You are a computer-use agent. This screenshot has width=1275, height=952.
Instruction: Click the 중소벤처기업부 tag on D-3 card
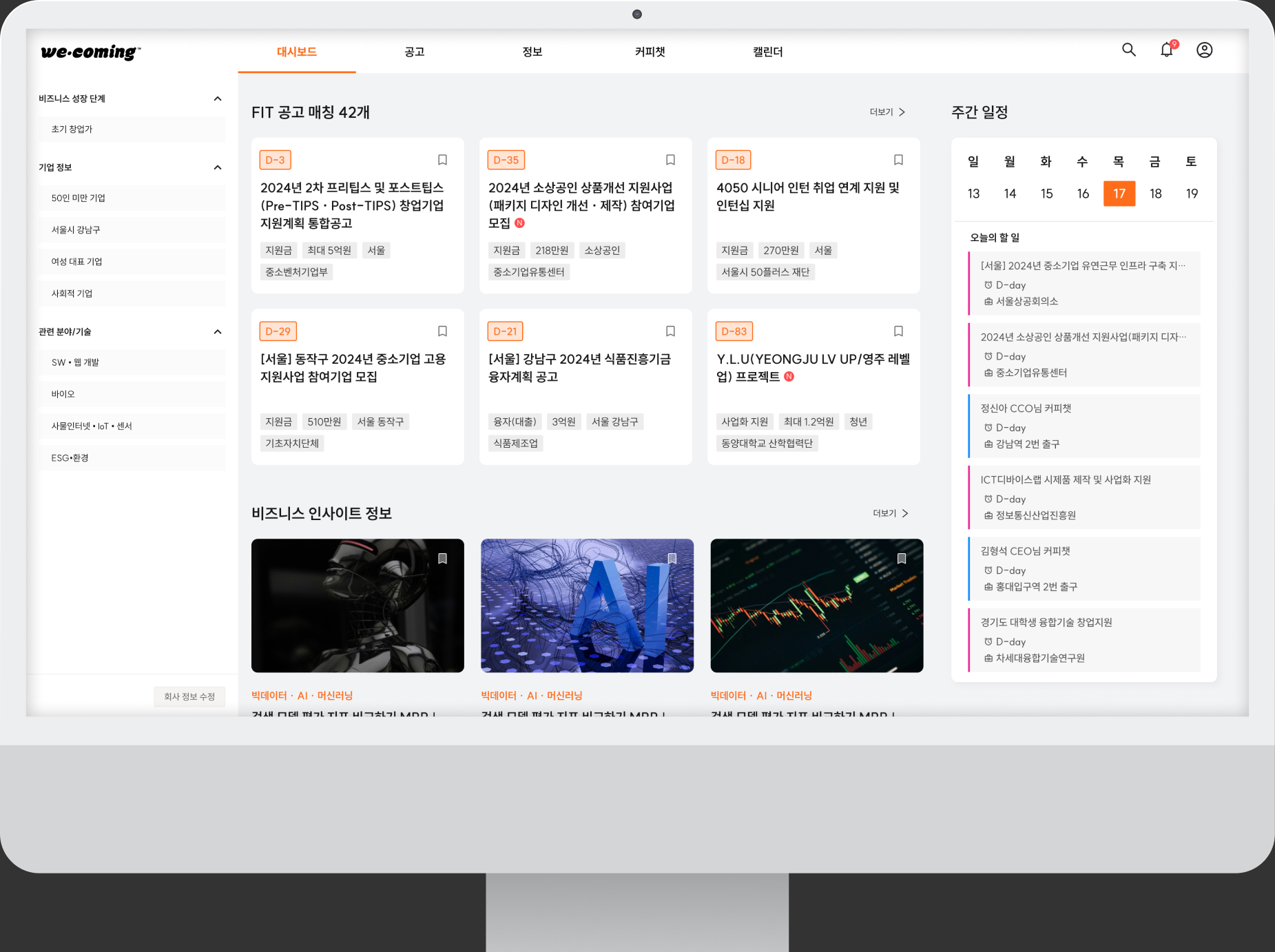point(297,272)
